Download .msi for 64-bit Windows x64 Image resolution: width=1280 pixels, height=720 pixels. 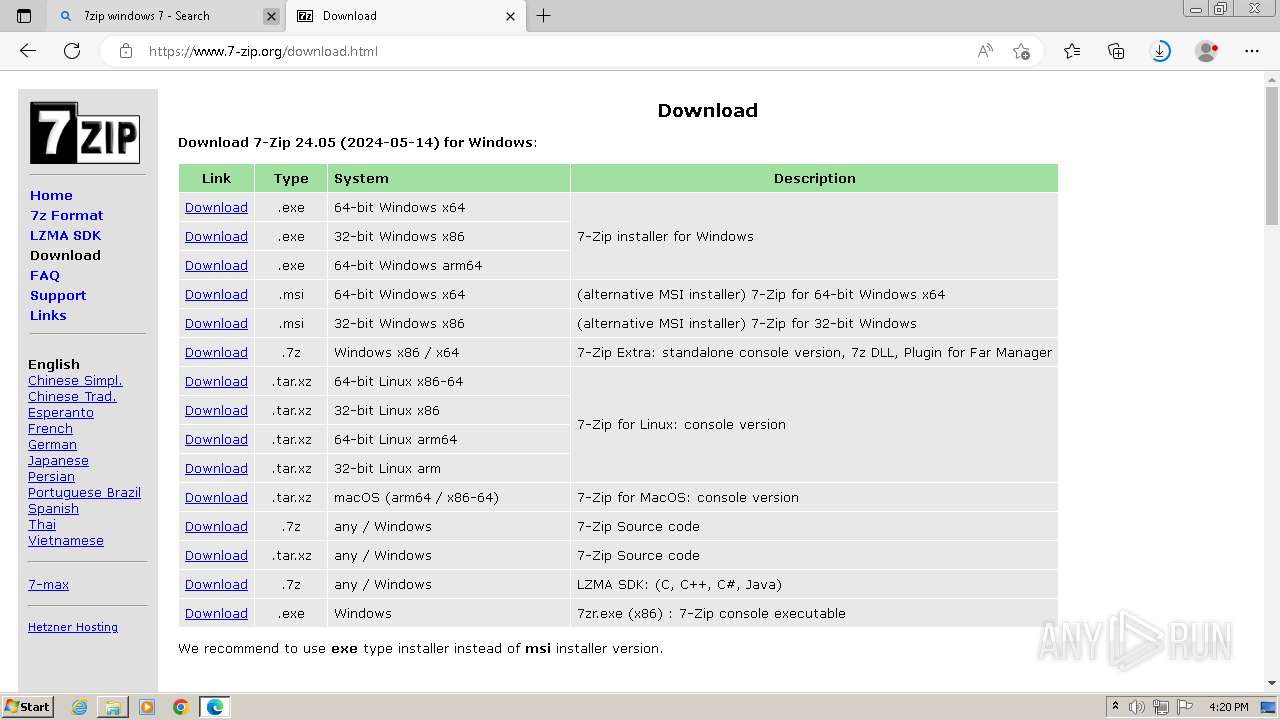tap(216, 294)
